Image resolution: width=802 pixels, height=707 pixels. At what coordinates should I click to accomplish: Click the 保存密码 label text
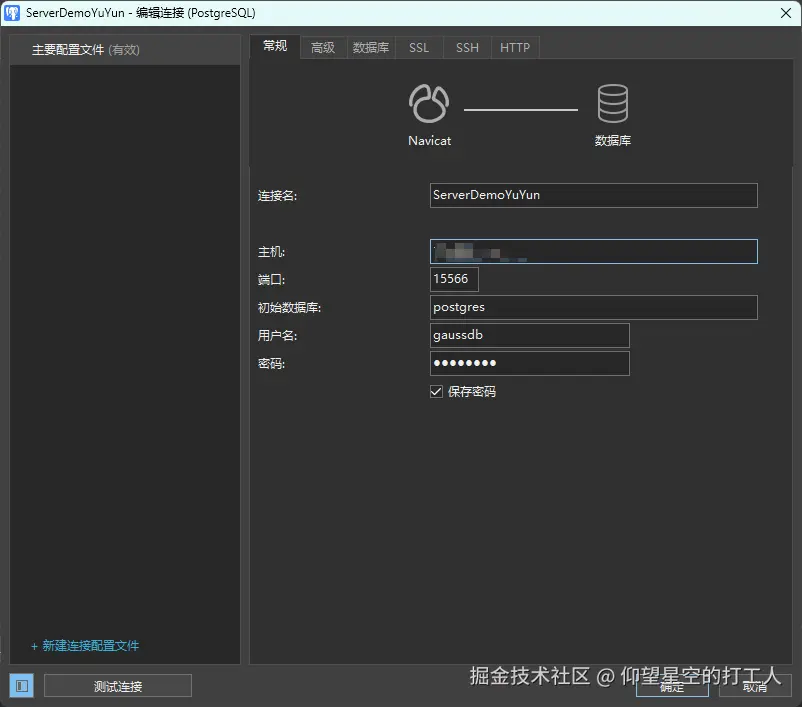click(472, 392)
